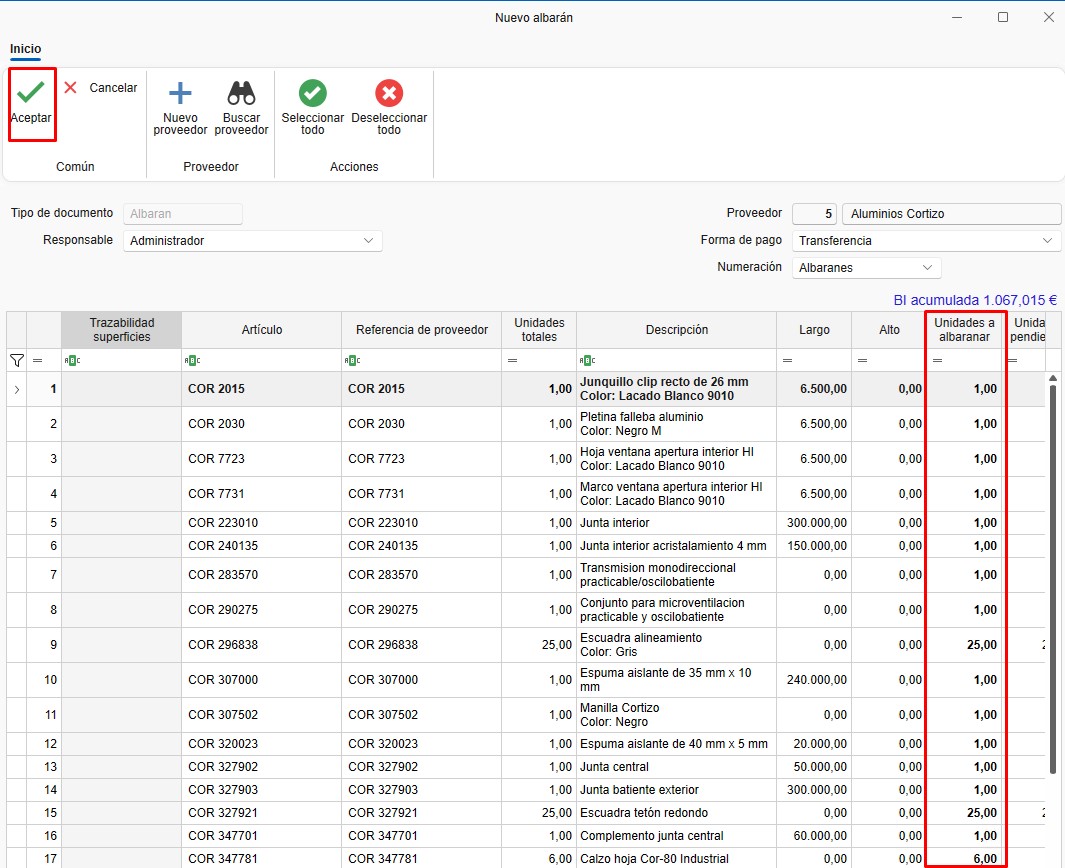Click the 'Escuadra alineamiento' description cell
1065x868 pixels.
tap(676, 645)
